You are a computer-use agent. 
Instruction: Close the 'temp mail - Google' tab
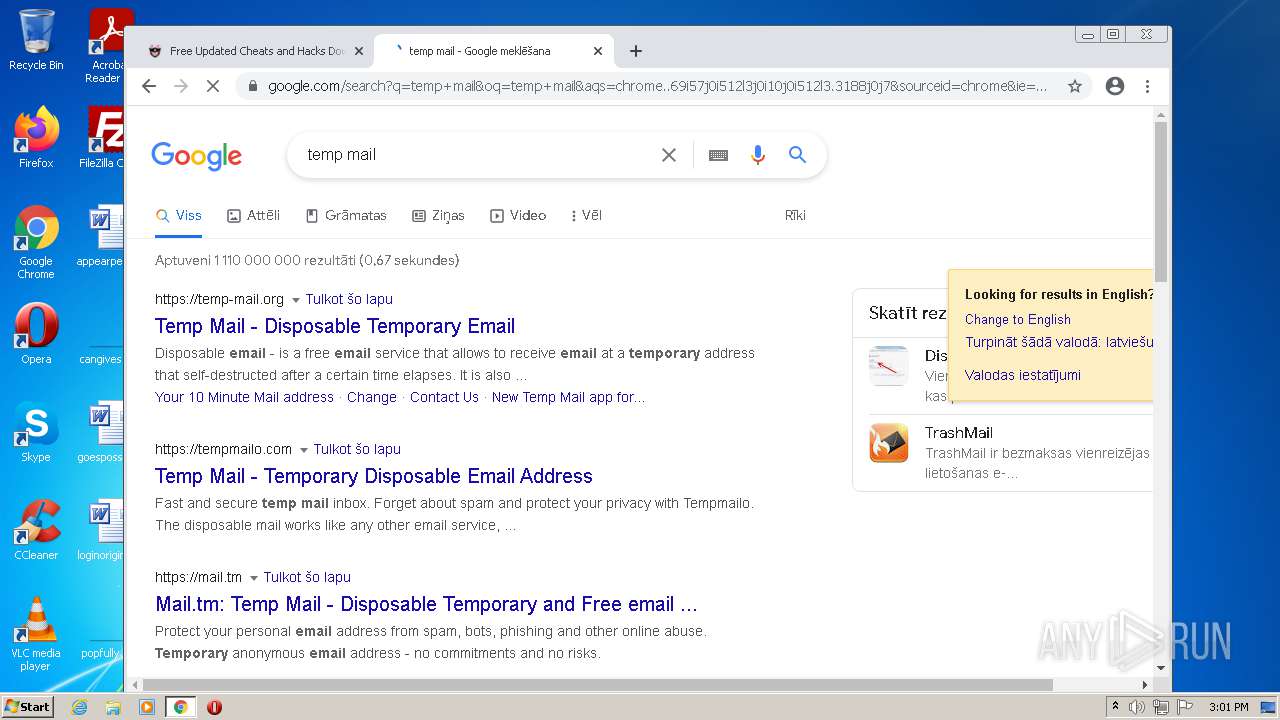pyautogui.click(x=598, y=51)
